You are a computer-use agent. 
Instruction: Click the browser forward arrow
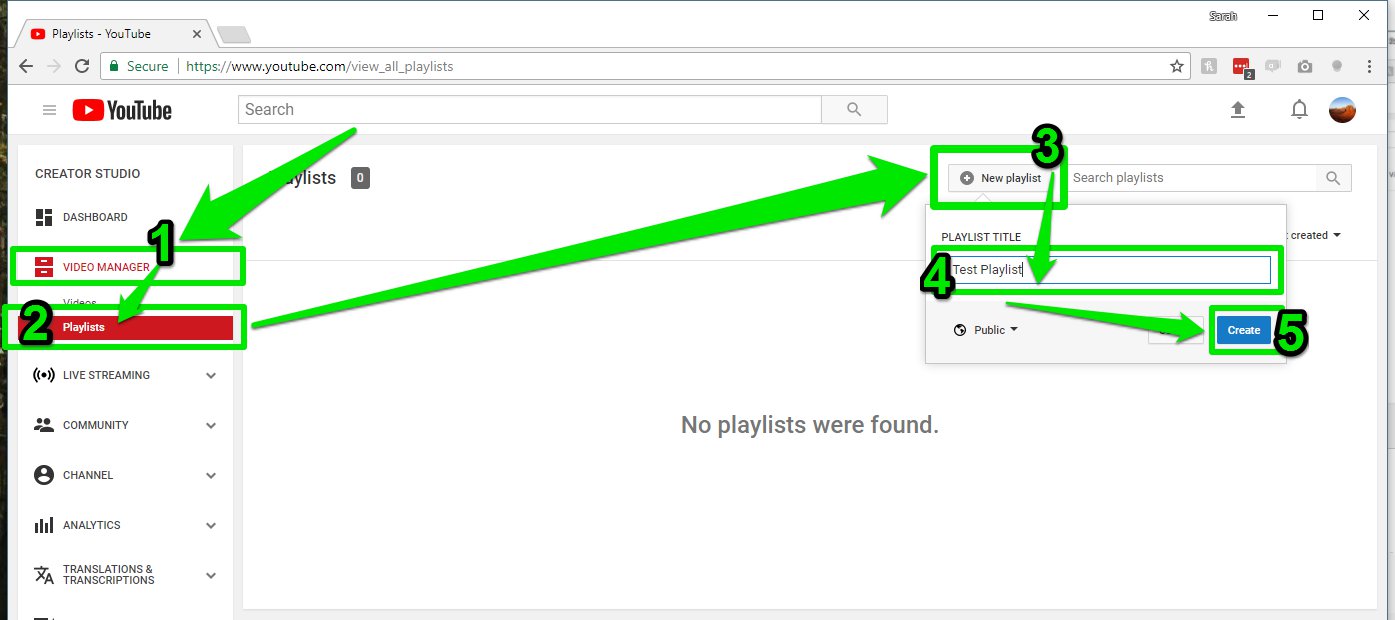54,66
